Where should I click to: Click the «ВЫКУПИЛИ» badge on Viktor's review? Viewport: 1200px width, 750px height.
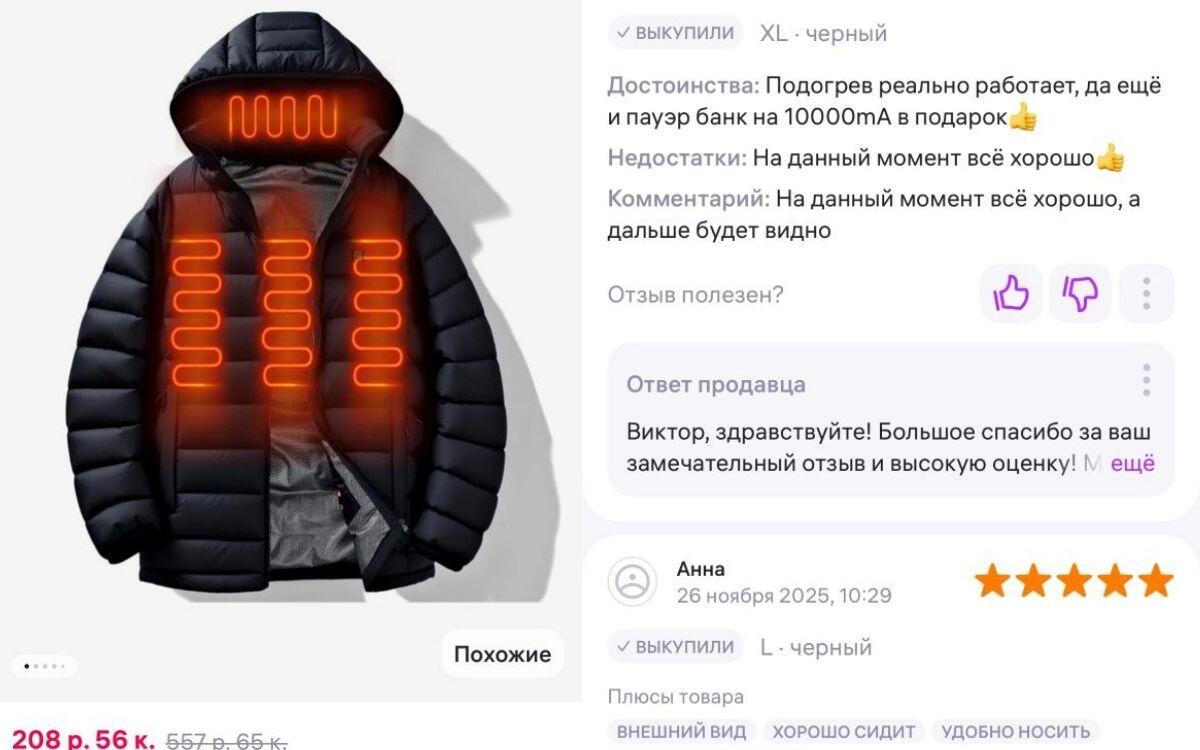(x=675, y=33)
